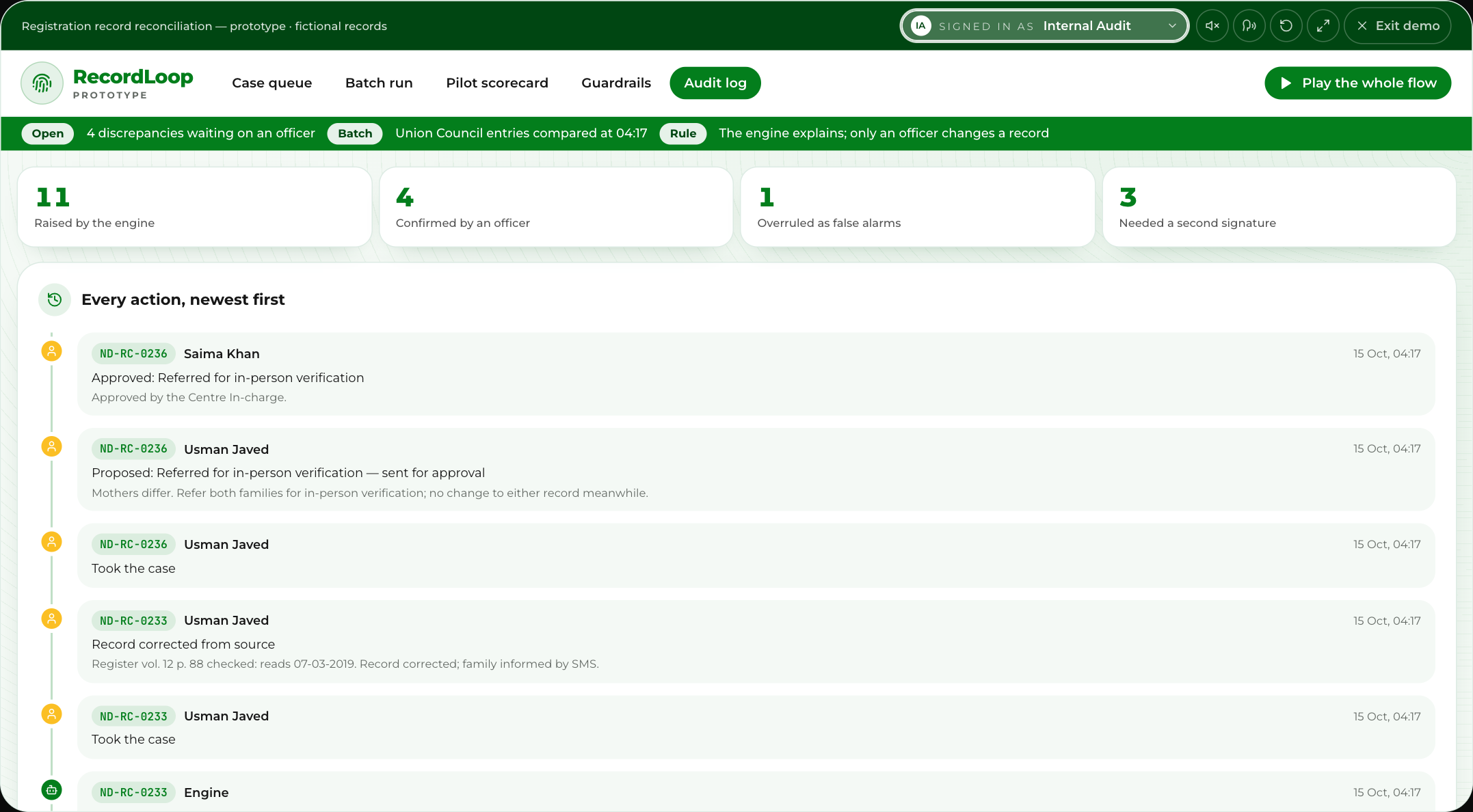The height and width of the screenshot is (812, 1473).
Task: Open the Signed in as Internal Audit dropdown
Action: click(1045, 26)
